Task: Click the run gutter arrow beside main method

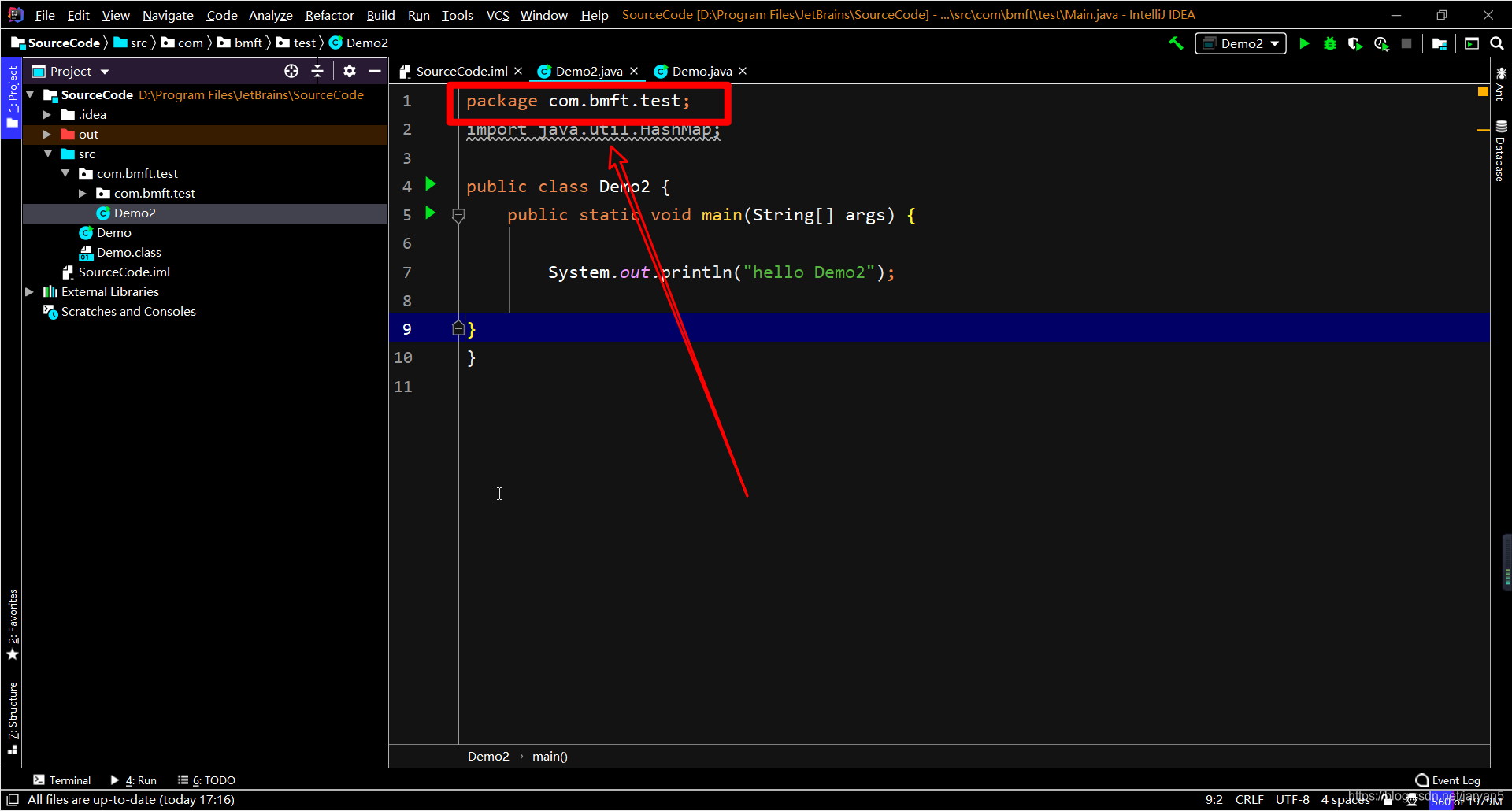Action: 431,213
